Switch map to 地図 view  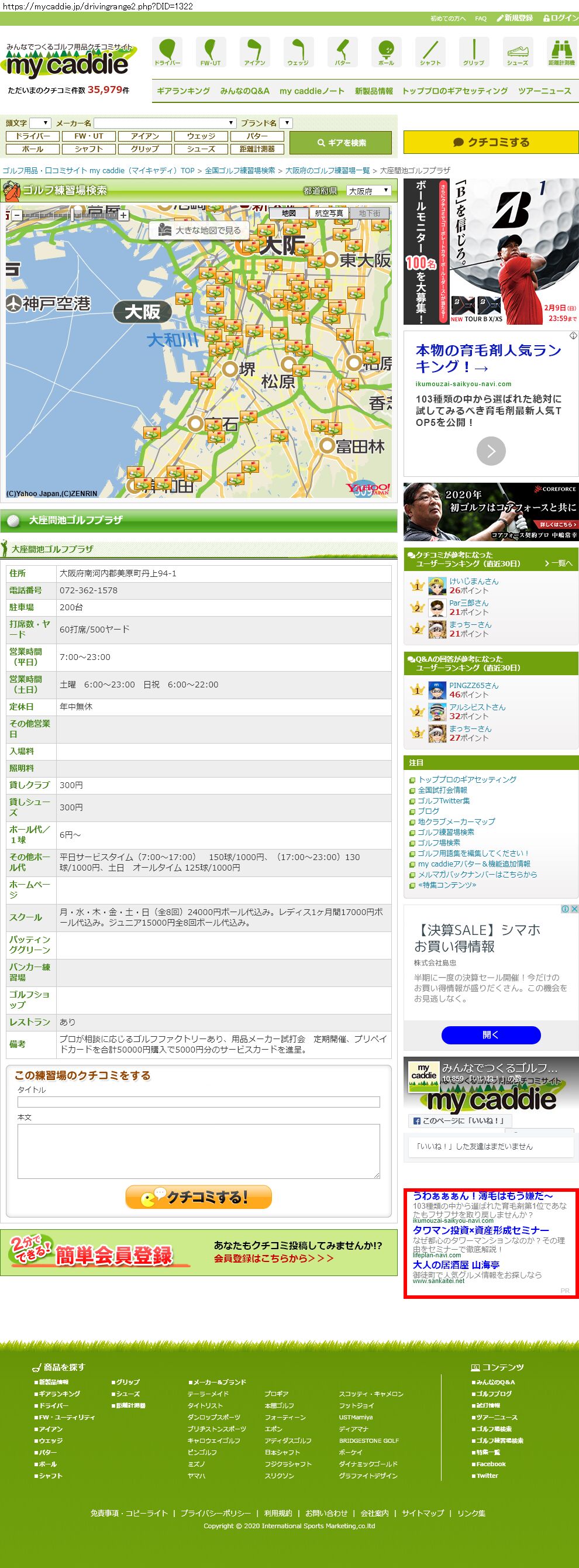tap(289, 213)
